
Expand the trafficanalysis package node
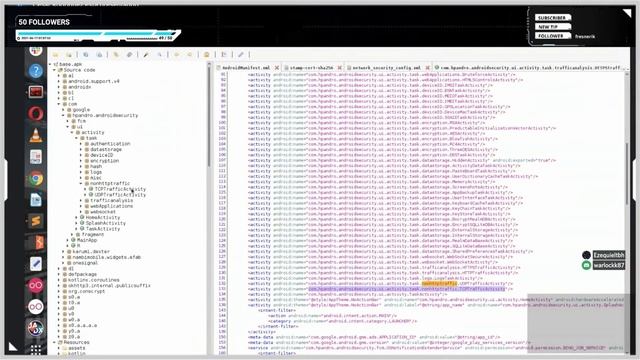pyautogui.click(x=81, y=200)
